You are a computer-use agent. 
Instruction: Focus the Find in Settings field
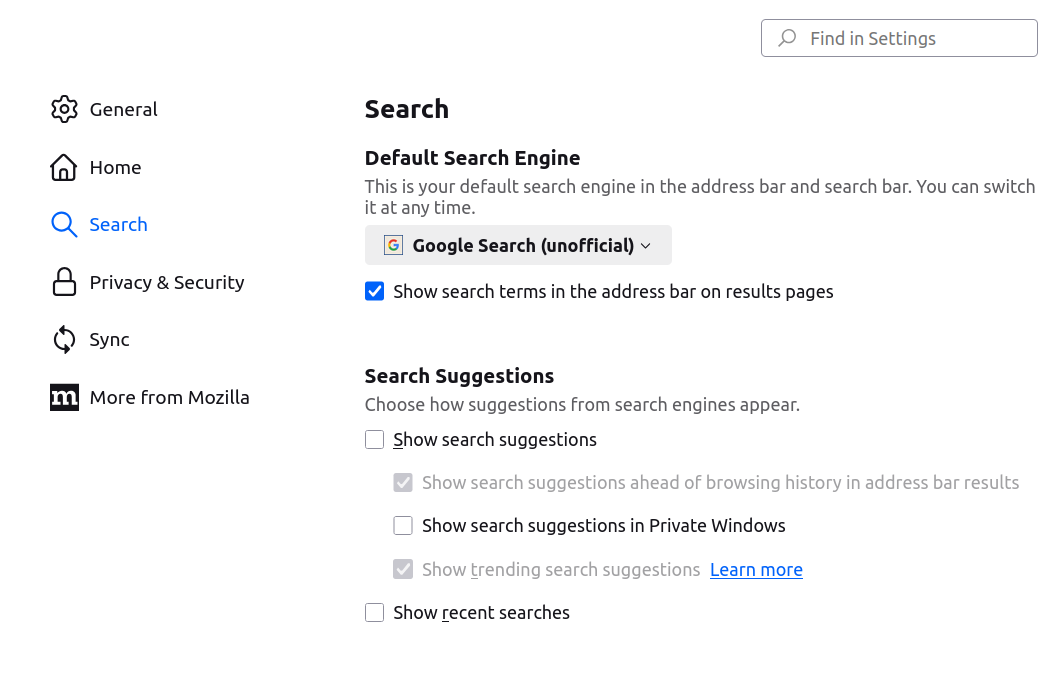click(899, 38)
